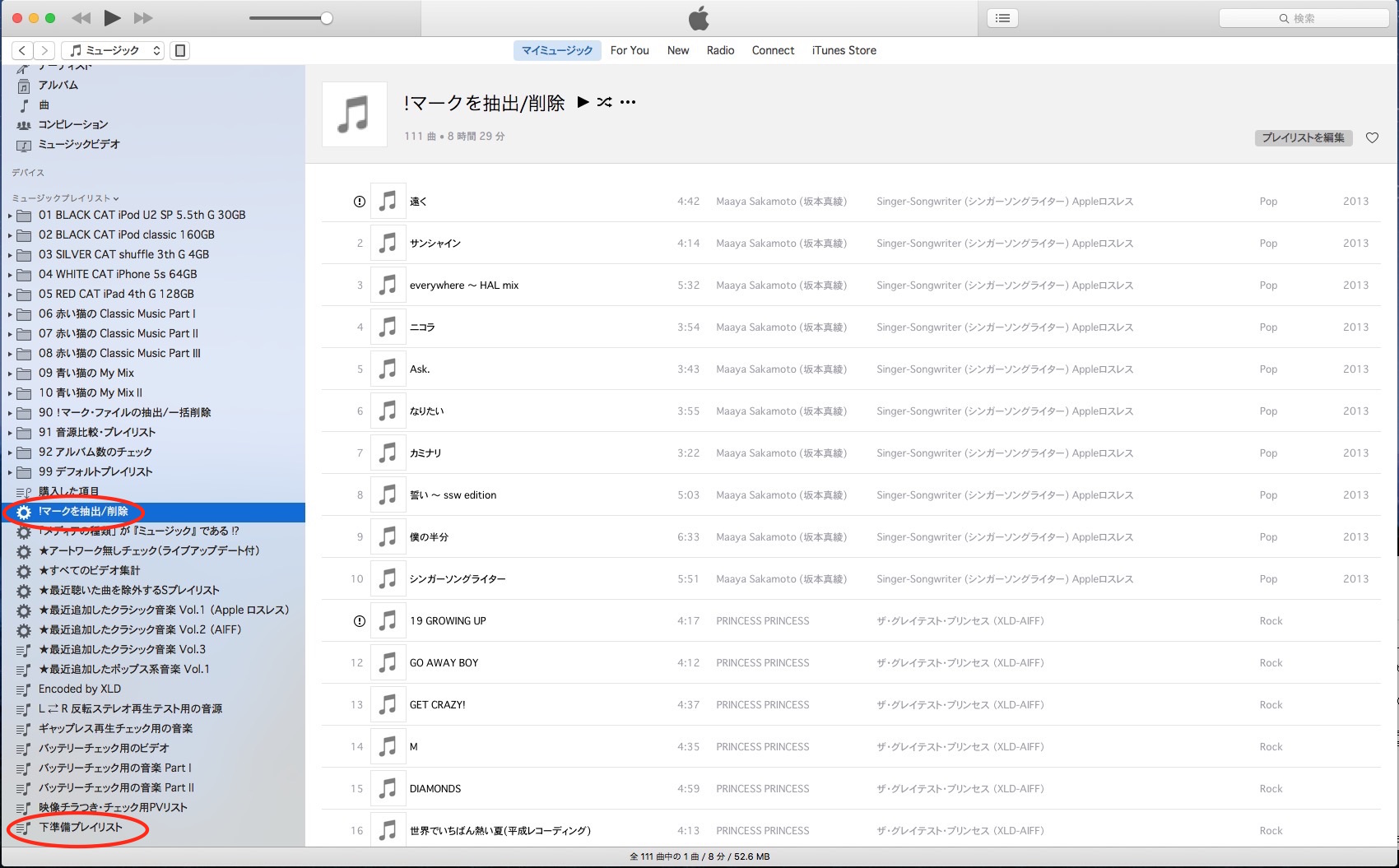Screen dimensions: 1399x868
Task: Switch to the For You tab
Action: click(630, 50)
